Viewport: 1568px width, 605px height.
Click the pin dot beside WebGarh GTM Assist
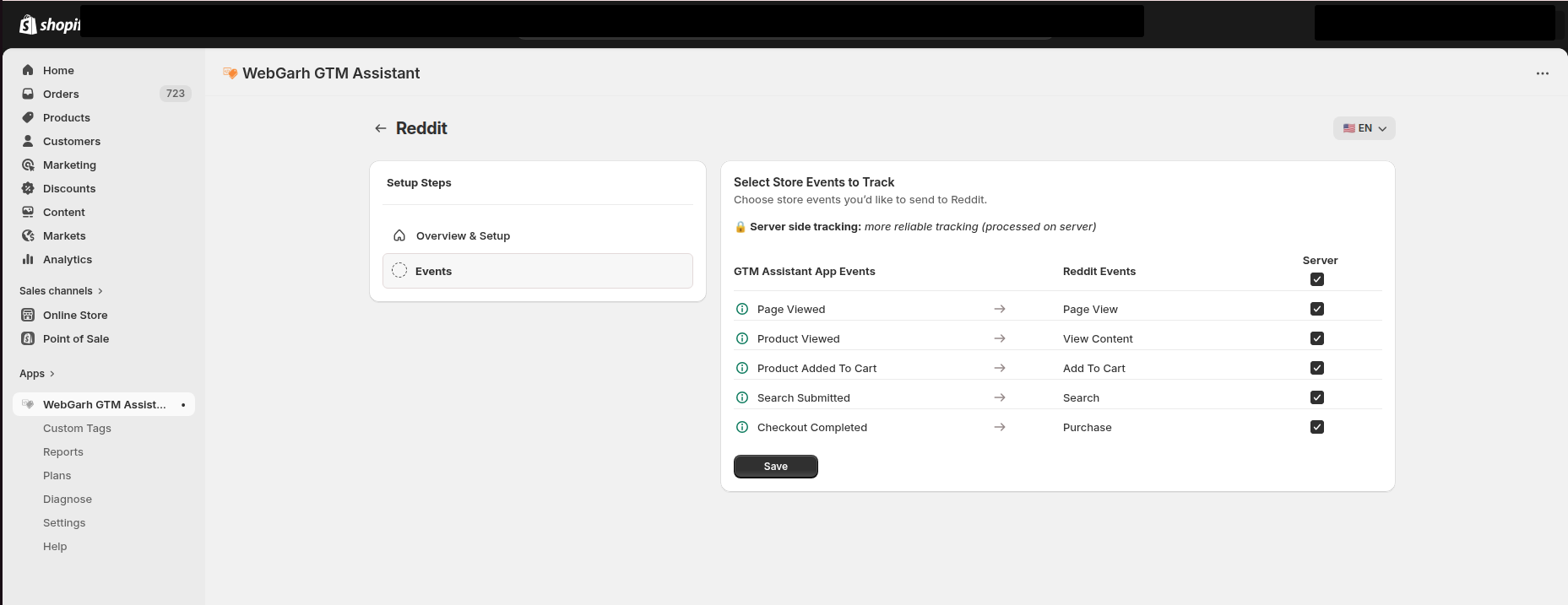[x=183, y=405]
